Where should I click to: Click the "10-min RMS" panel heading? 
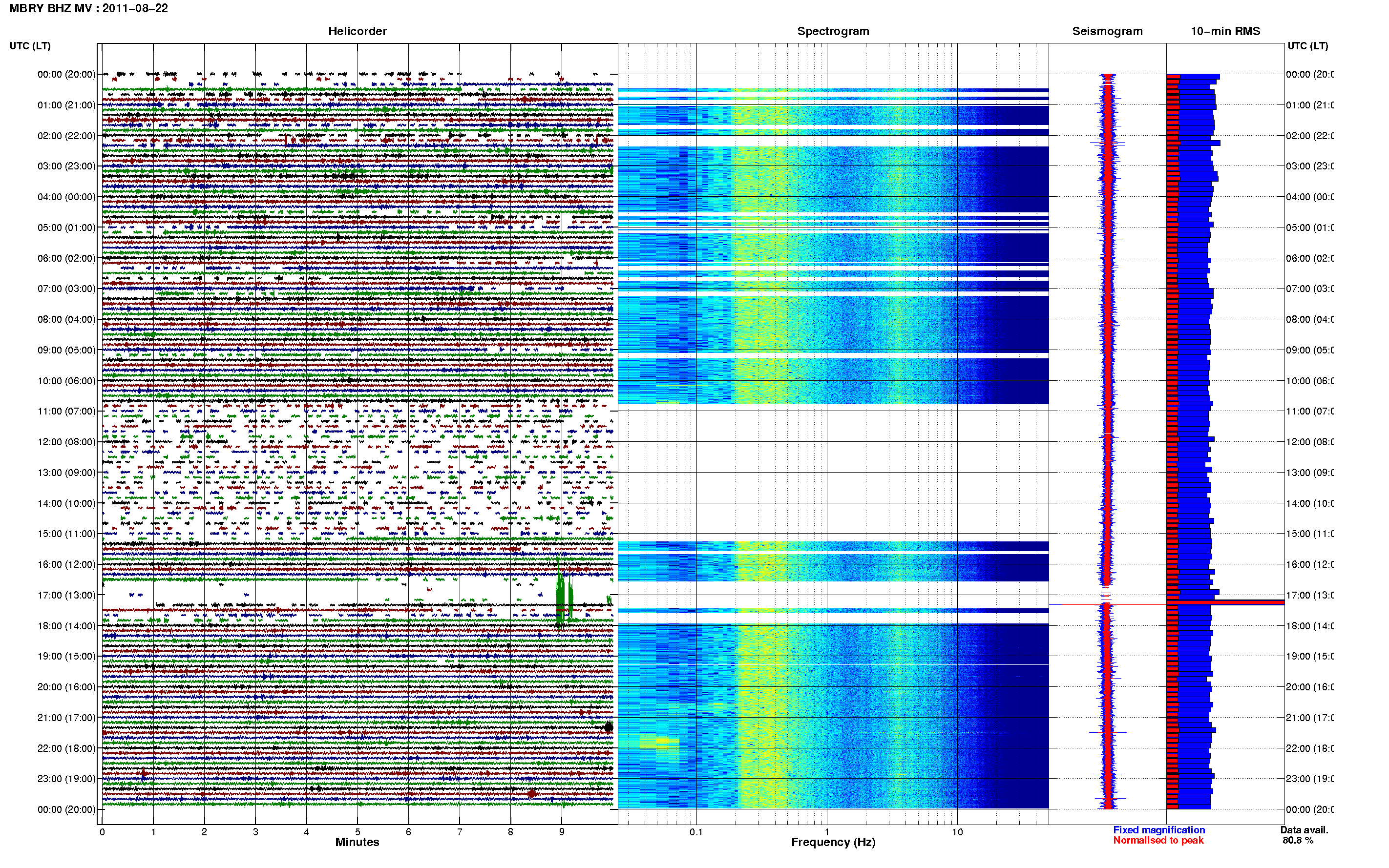tap(1225, 32)
